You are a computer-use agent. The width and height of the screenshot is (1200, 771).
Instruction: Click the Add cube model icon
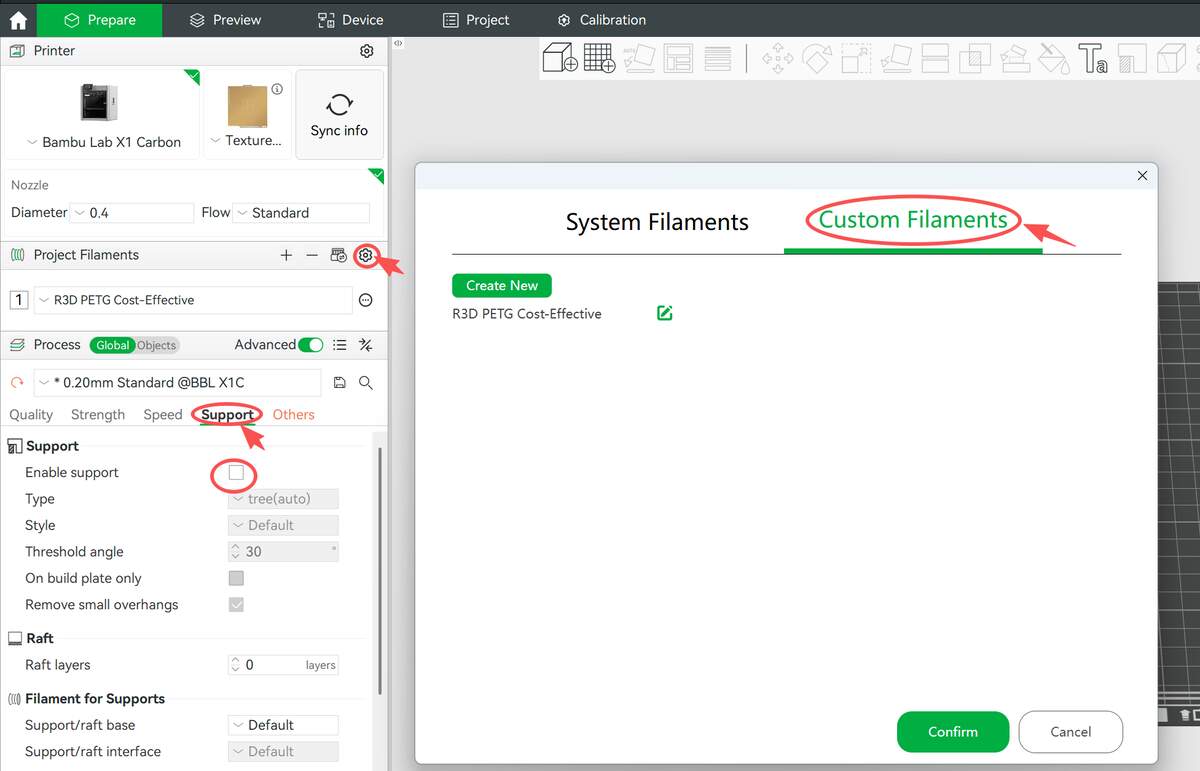point(560,57)
